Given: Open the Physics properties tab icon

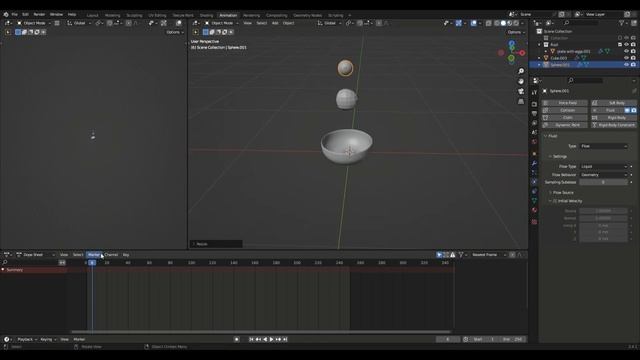Looking at the screenshot, I should pos(534,182).
